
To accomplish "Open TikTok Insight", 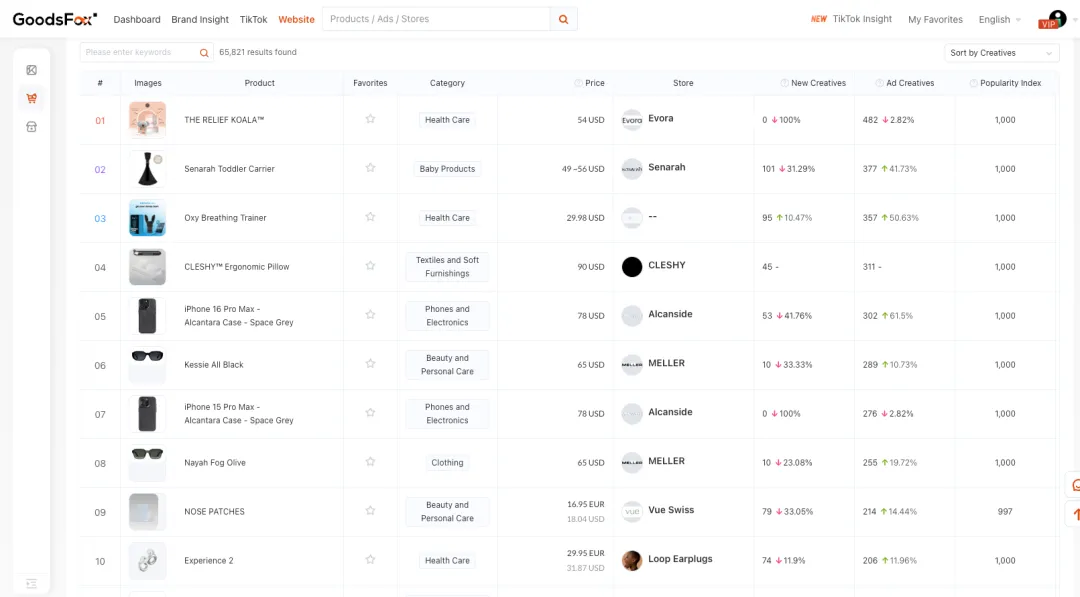I will point(862,19).
